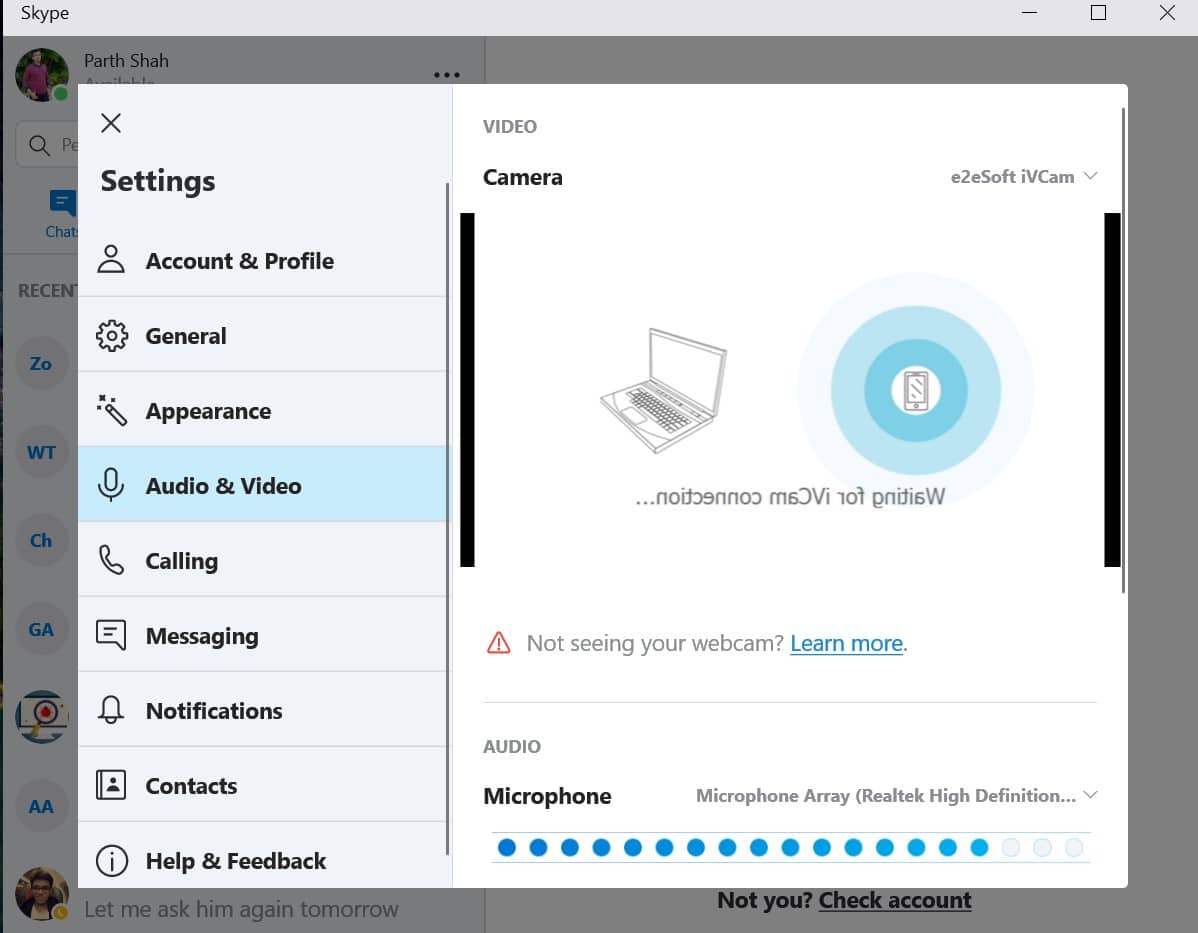This screenshot has width=1198, height=933.
Task: Close the Settings panel with X icon
Action: tap(111, 123)
